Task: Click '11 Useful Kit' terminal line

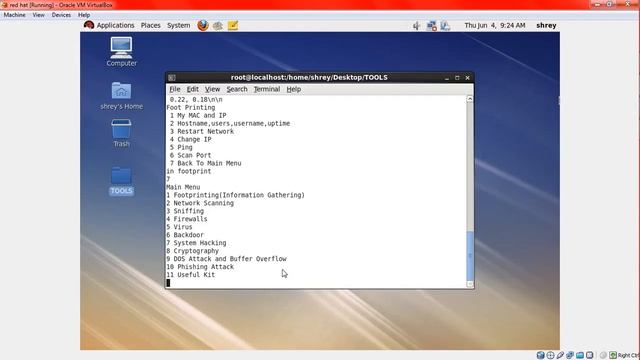Action: 191,275
